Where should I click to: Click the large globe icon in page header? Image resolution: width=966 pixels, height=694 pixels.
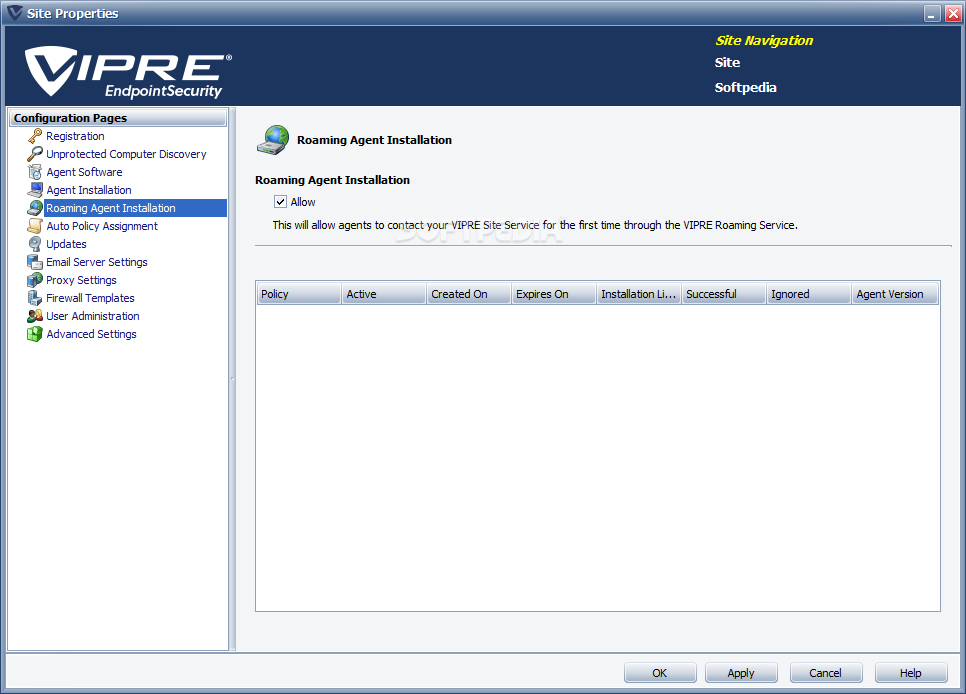(273, 140)
